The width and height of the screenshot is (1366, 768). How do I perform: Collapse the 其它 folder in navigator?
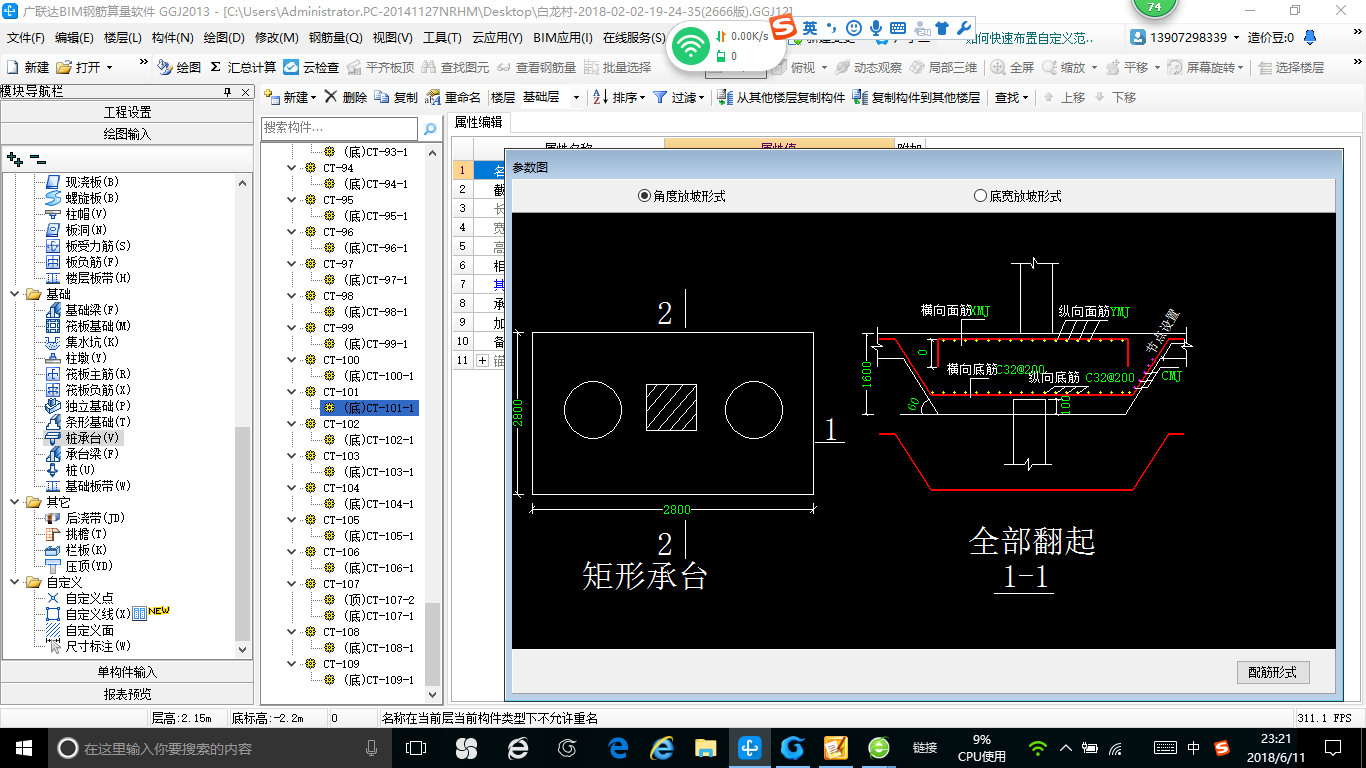(x=15, y=502)
